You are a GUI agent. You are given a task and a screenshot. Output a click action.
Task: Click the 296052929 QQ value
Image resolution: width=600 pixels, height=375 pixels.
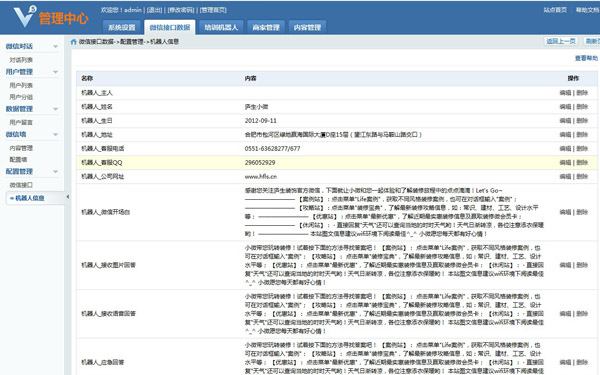tap(260, 163)
